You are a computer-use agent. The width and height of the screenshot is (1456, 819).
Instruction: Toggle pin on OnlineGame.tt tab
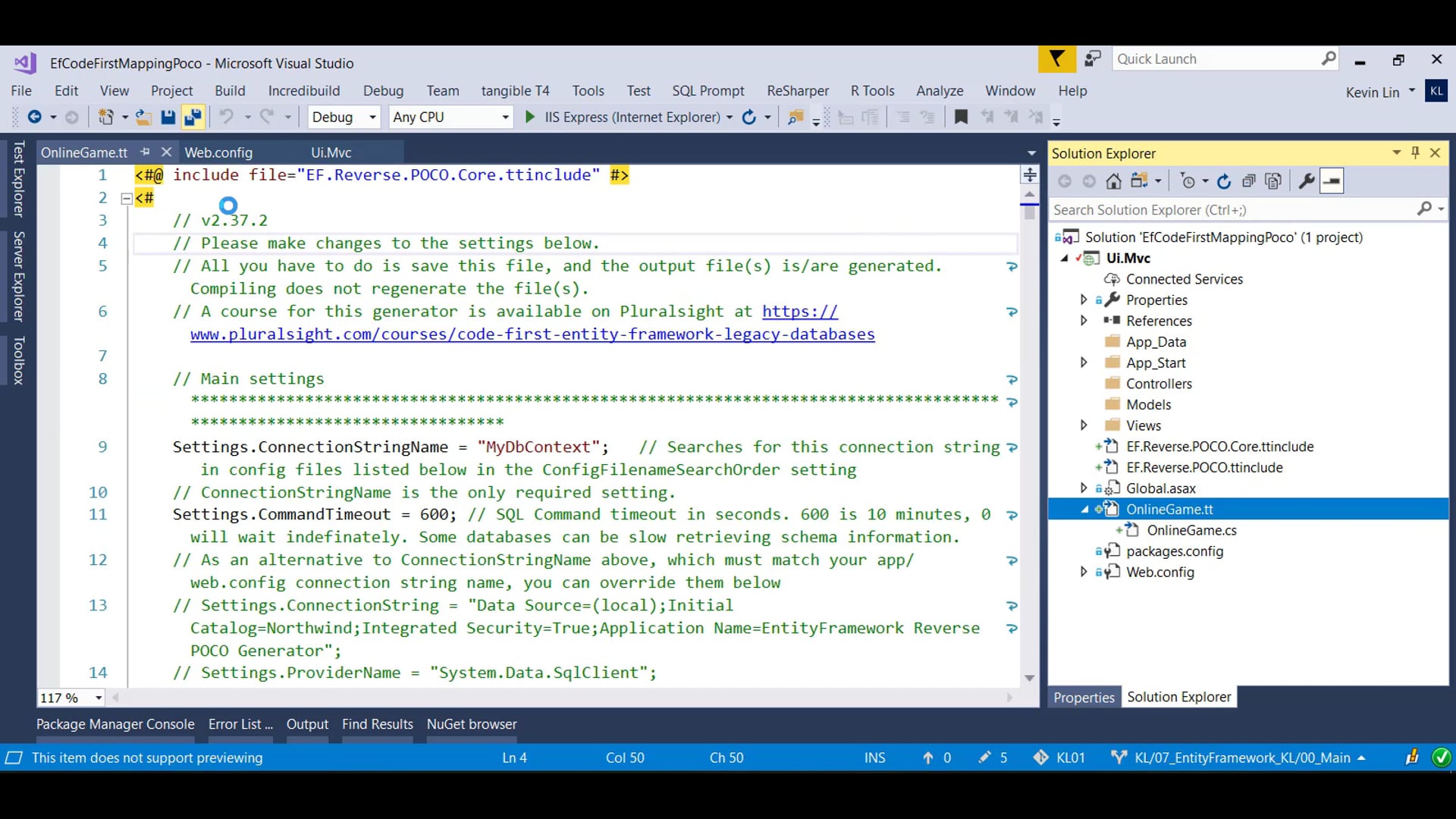[x=146, y=152]
